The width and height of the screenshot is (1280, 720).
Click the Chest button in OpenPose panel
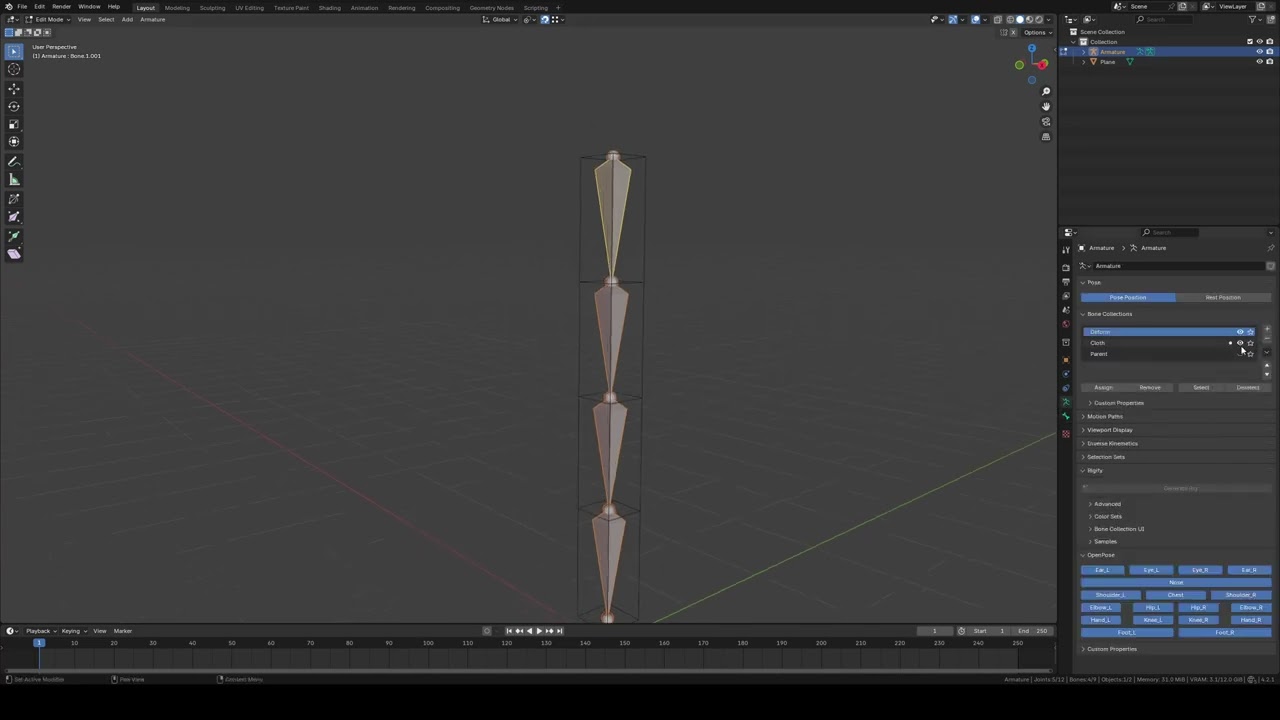1176,595
